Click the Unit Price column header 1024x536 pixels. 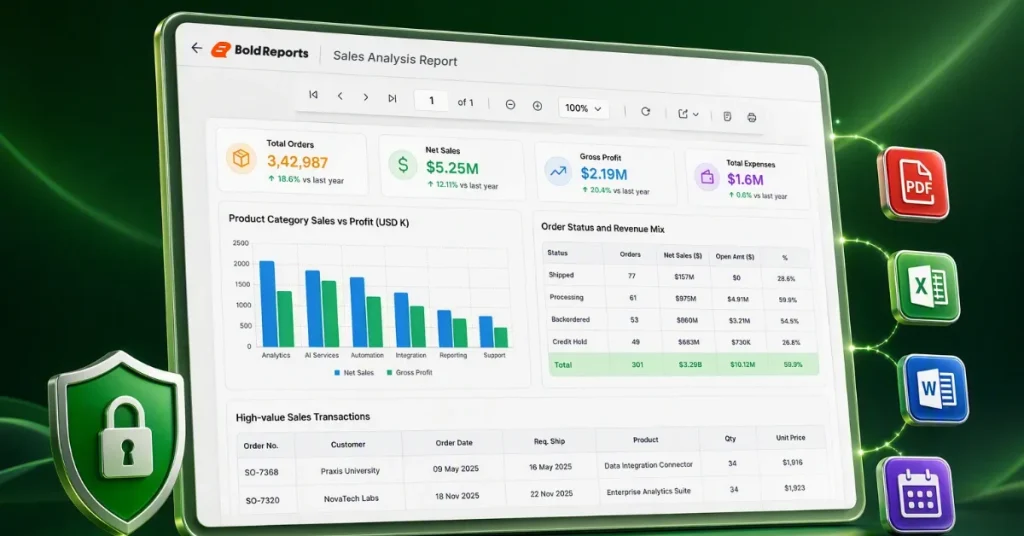pyautogui.click(x=790, y=437)
